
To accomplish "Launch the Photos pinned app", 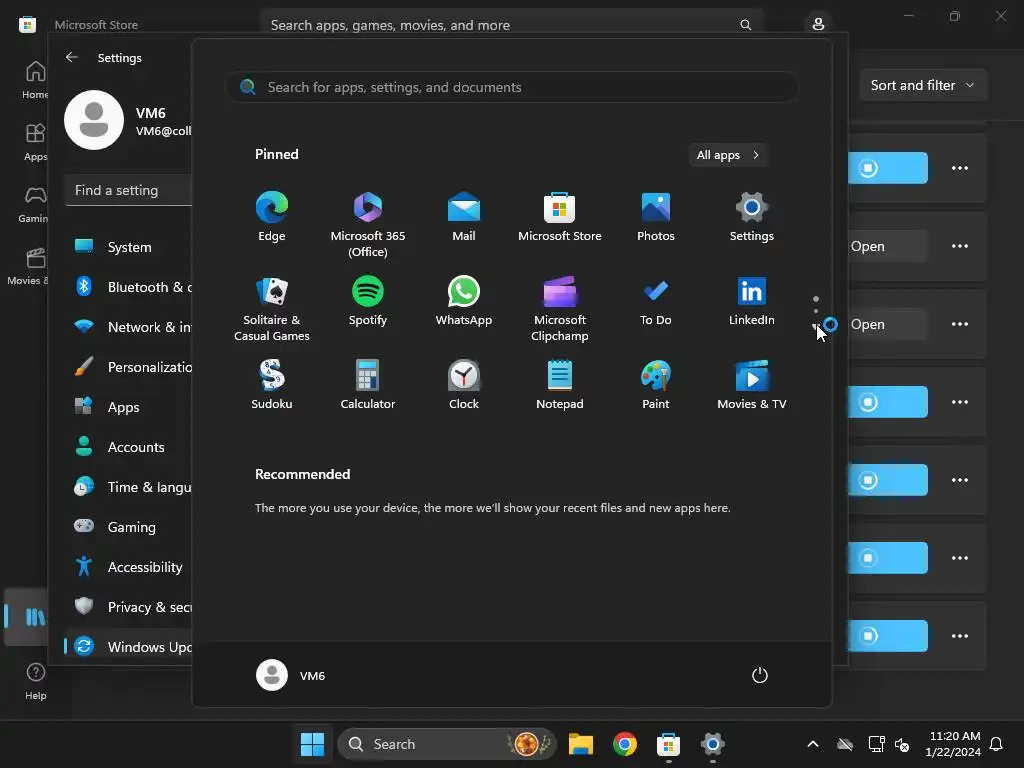I will click(x=656, y=217).
